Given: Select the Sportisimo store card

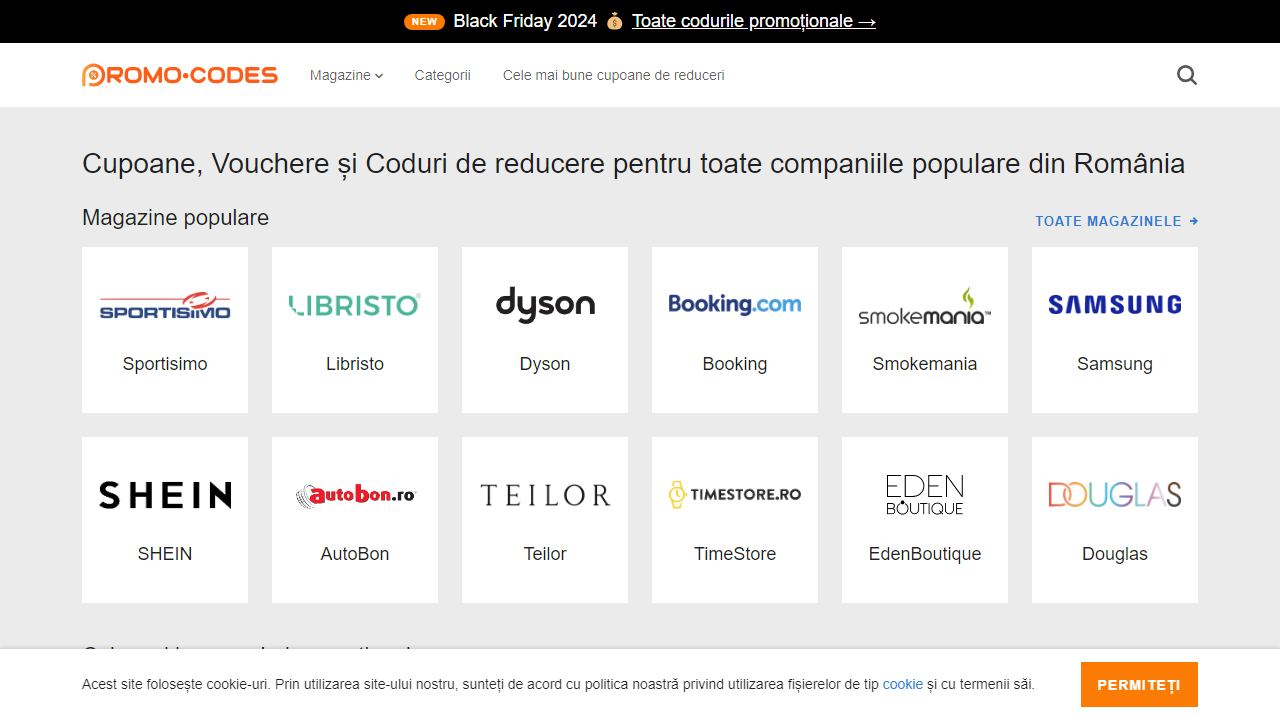Looking at the screenshot, I should coord(165,330).
